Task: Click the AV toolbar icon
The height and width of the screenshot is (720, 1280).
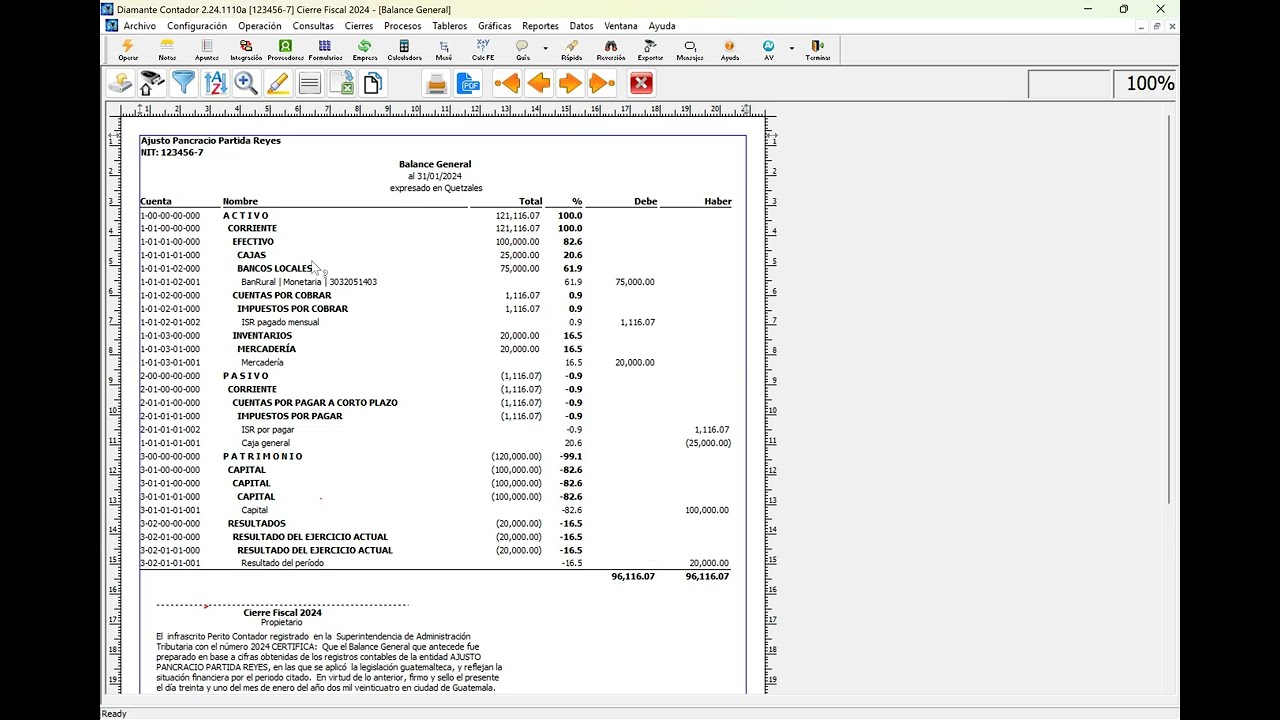Action: pos(769,50)
